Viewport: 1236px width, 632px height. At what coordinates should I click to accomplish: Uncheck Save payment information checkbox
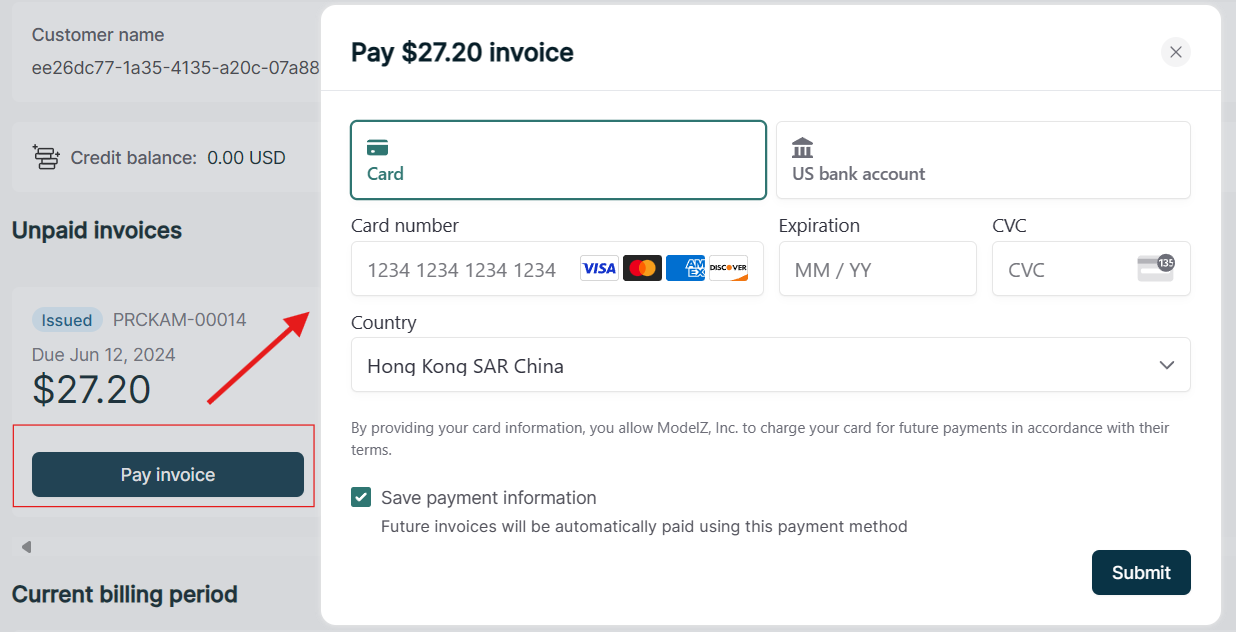pyautogui.click(x=361, y=498)
